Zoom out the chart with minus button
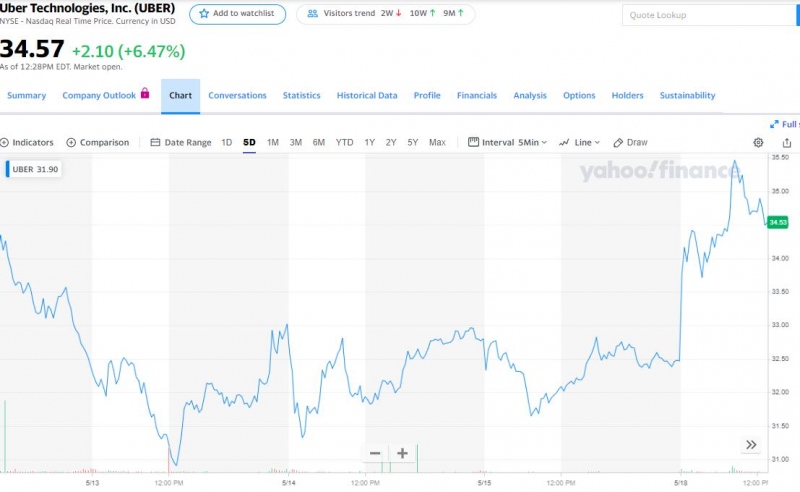800x492 pixels. 375,453
